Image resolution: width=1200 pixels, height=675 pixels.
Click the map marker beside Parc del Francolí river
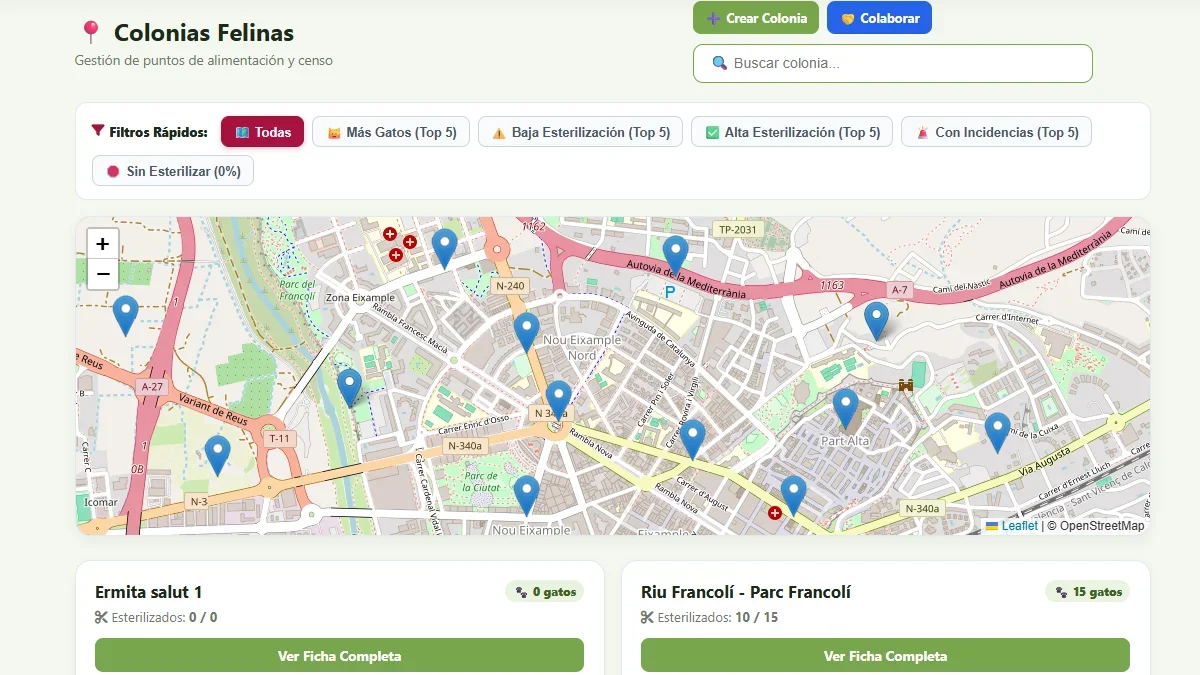[x=349, y=388]
